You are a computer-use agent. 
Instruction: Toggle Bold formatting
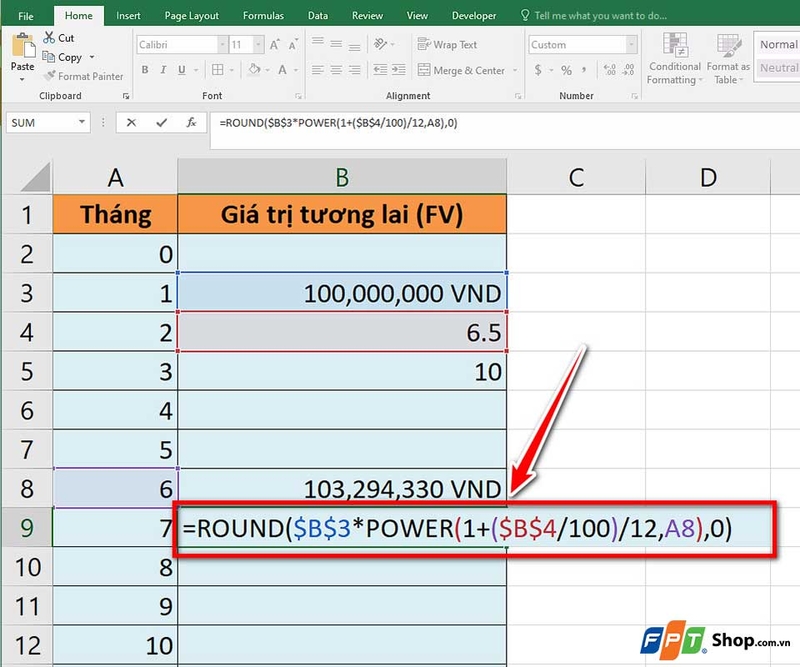145,68
